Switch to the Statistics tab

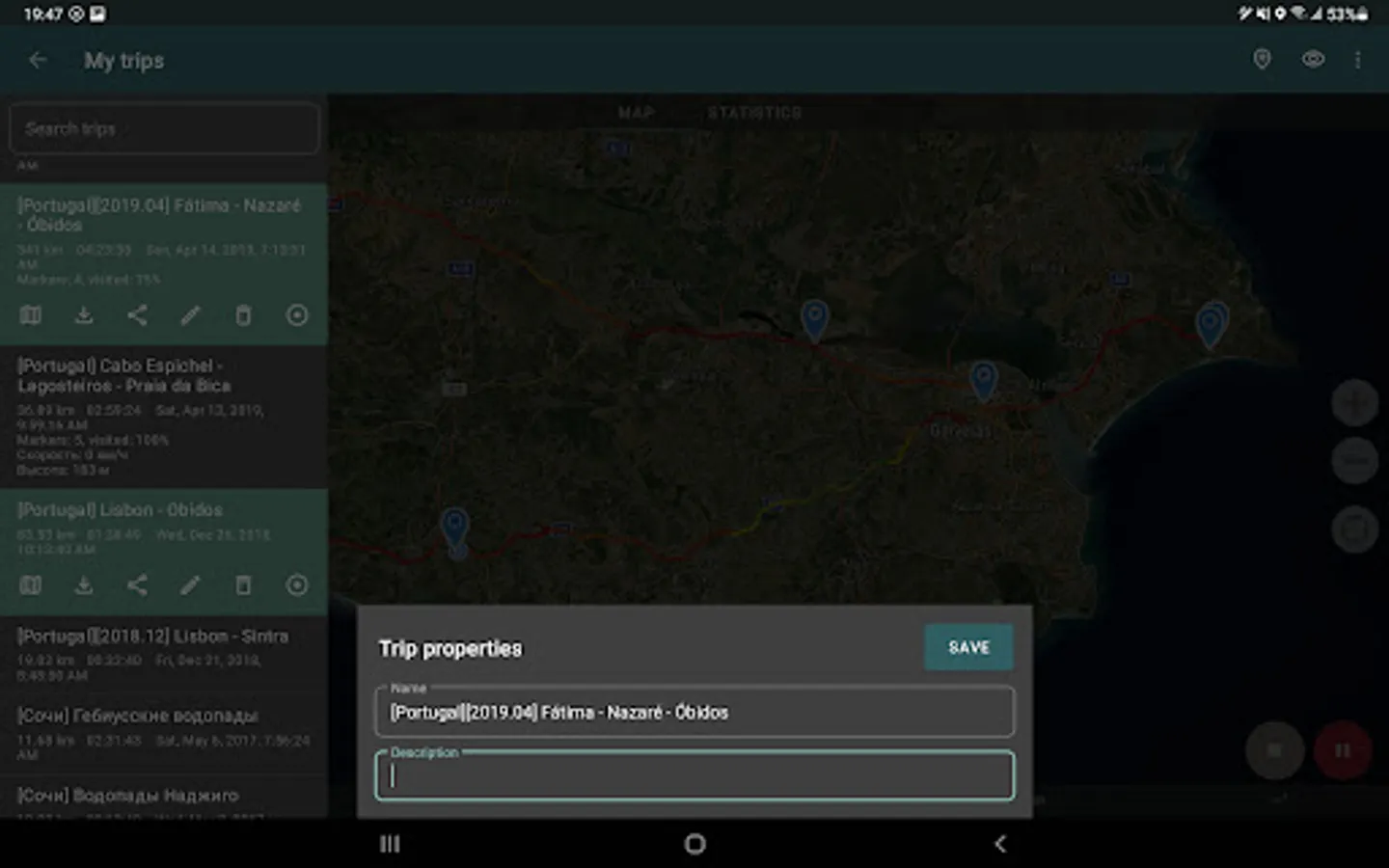point(754,113)
